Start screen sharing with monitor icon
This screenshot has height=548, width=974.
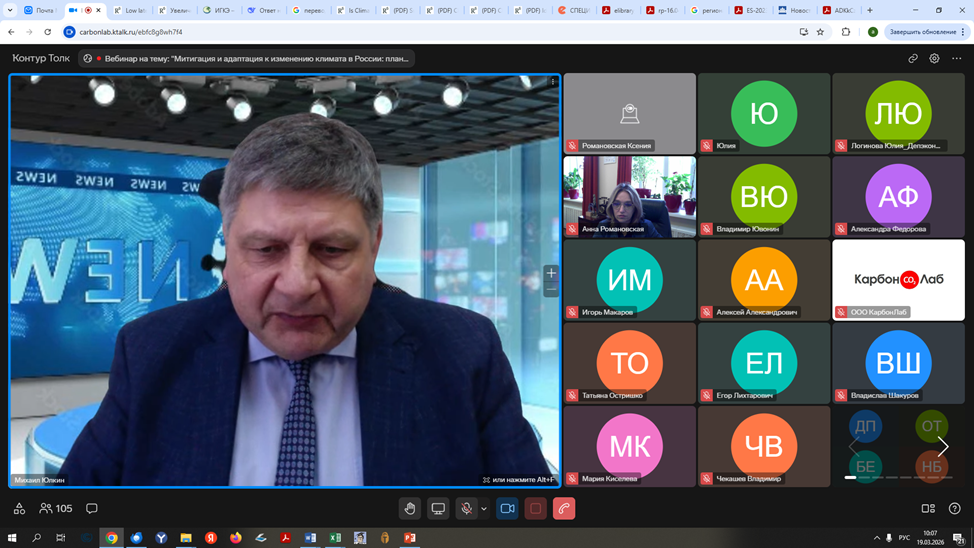(438, 509)
